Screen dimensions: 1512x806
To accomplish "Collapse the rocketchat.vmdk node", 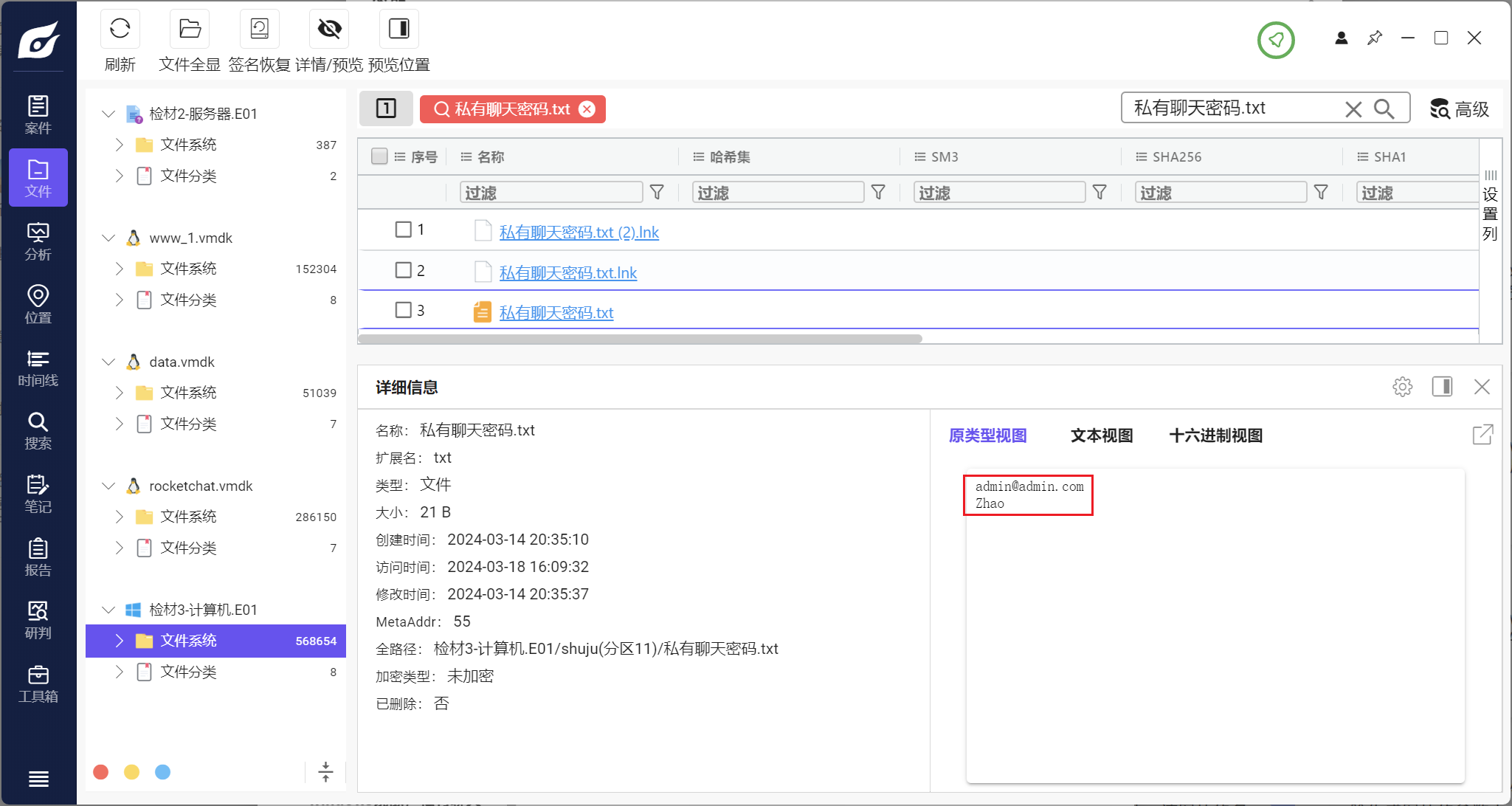I will (x=108, y=486).
